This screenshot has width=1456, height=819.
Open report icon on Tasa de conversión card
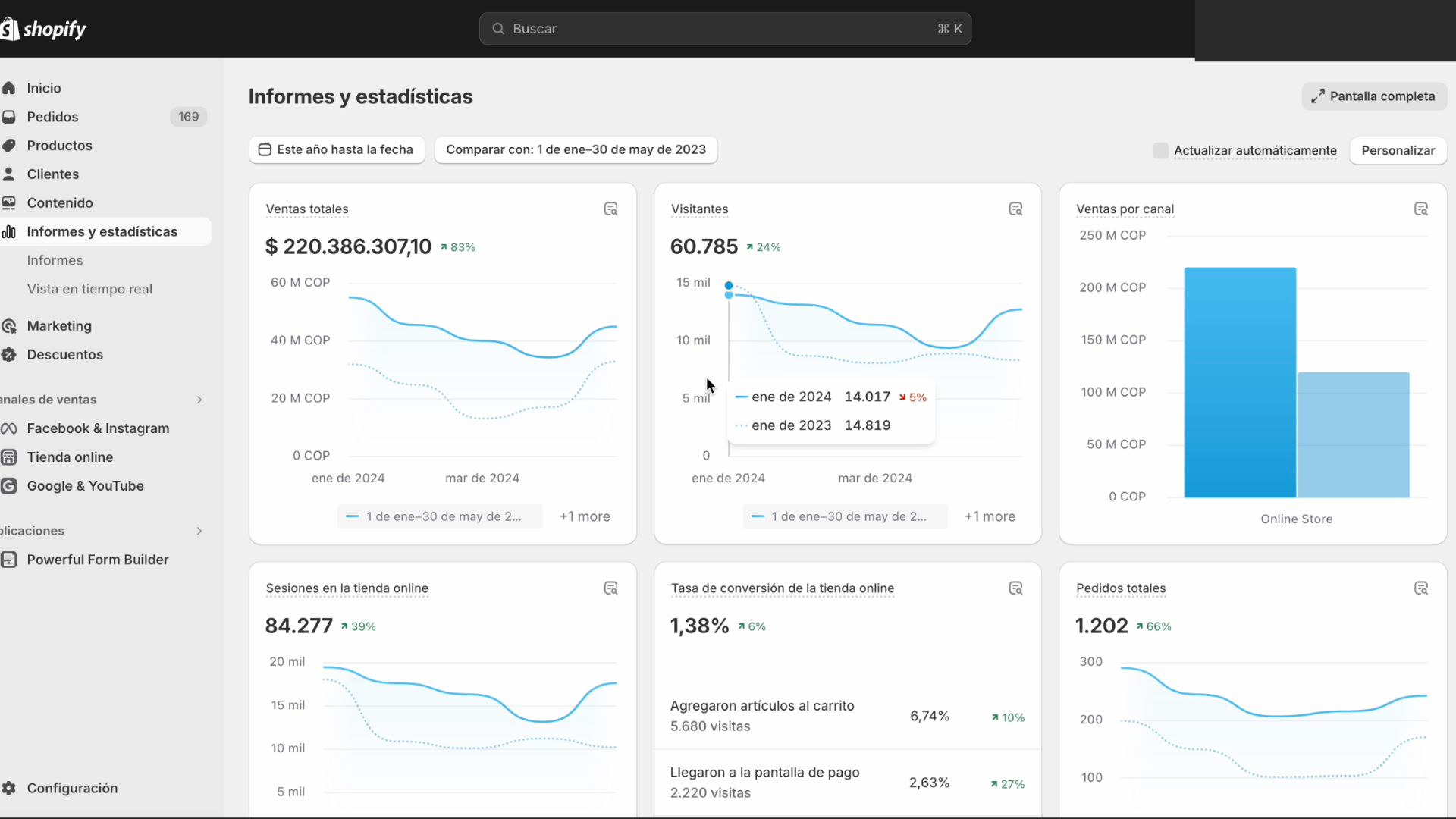click(1015, 588)
